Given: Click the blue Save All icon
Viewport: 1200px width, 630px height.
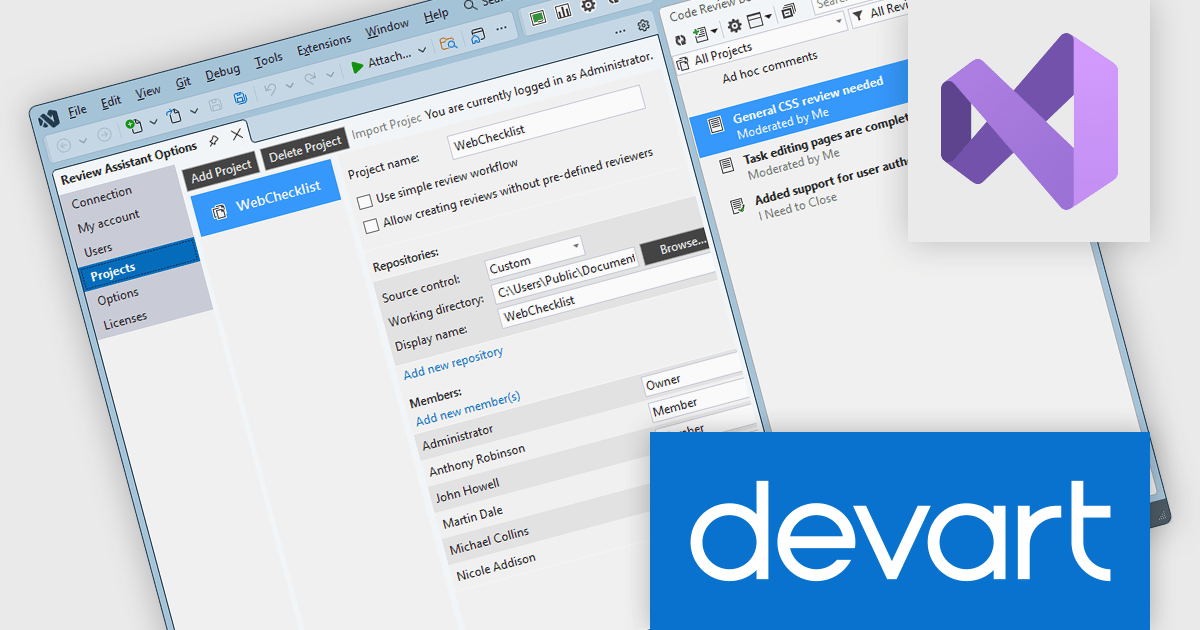Looking at the screenshot, I should point(240,98).
